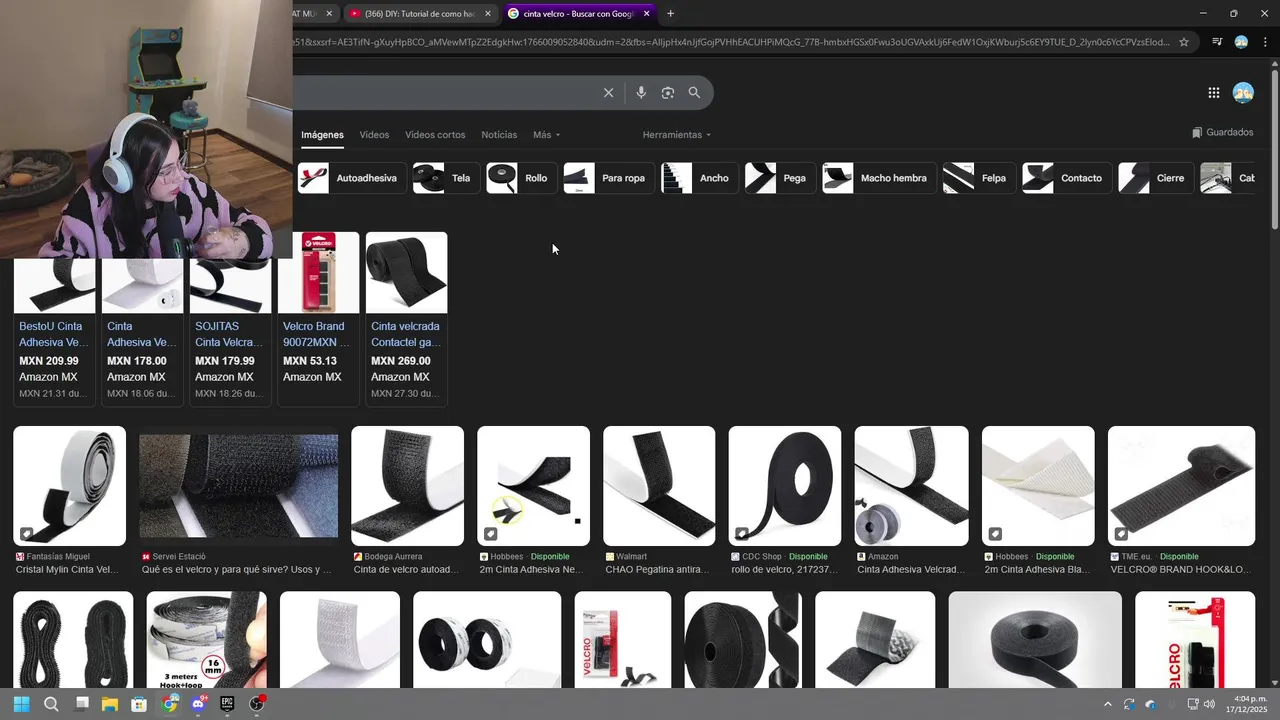Open Fantasías Miguel Cristal Mylin image result
1280x720 pixels.
click(x=70, y=486)
